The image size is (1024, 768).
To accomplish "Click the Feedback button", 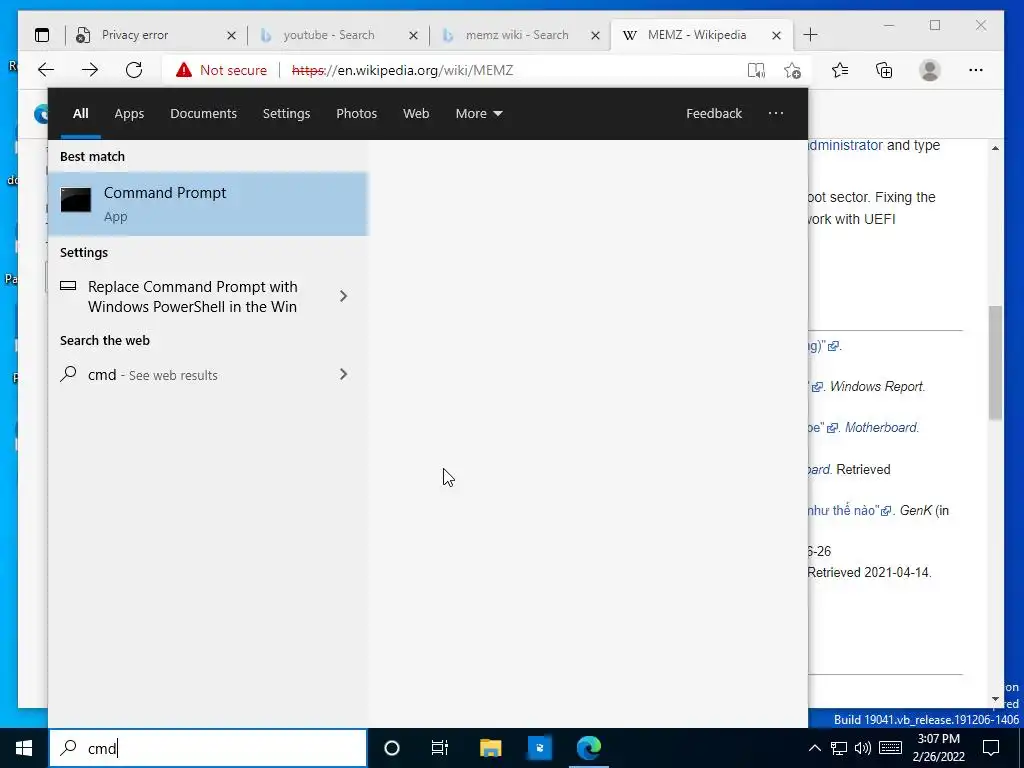I will point(714,114).
